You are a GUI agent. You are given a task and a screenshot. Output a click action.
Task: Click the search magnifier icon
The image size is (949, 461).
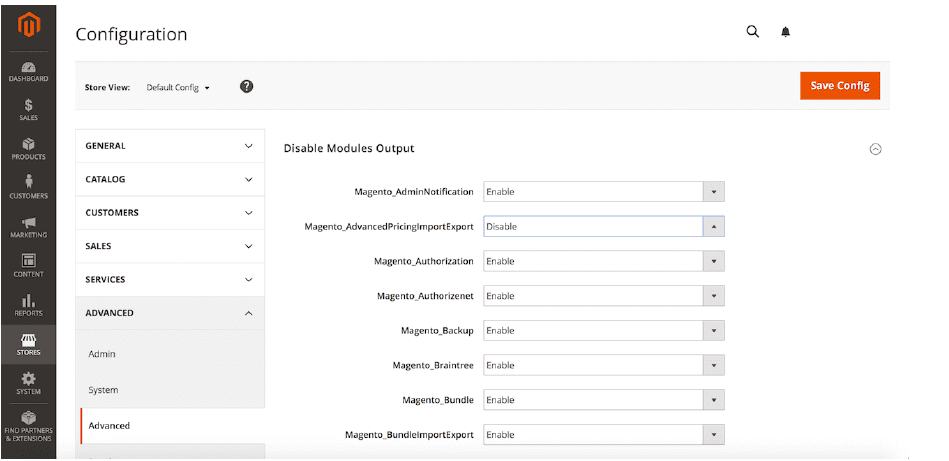[x=753, y=32]
